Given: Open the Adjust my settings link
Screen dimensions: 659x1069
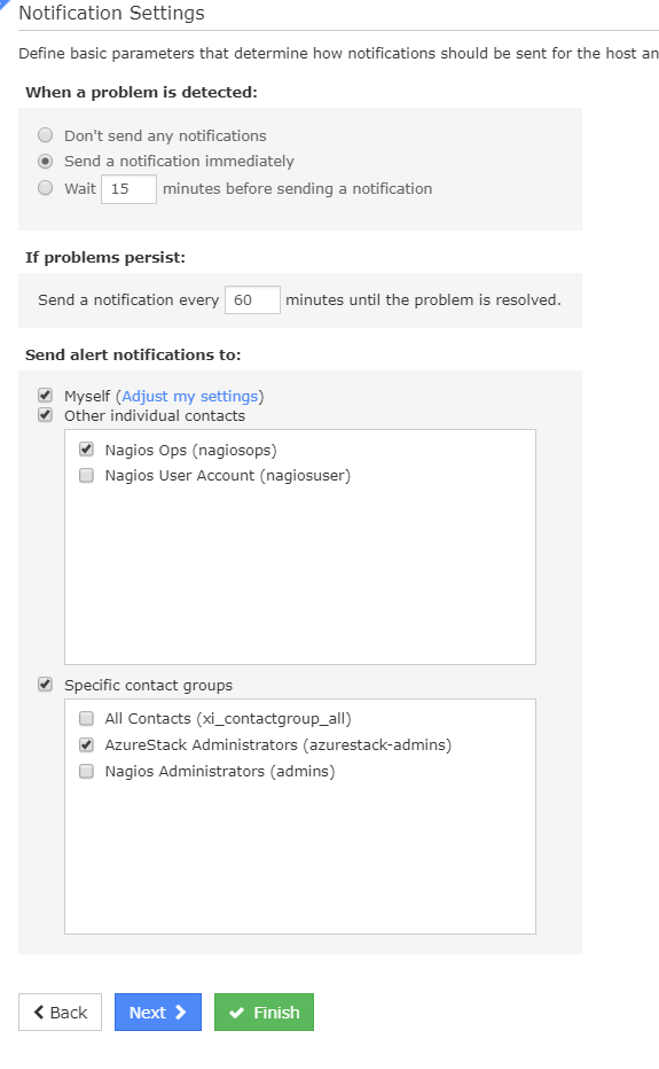Looking at the screenshot, I should tap(190, 397).
